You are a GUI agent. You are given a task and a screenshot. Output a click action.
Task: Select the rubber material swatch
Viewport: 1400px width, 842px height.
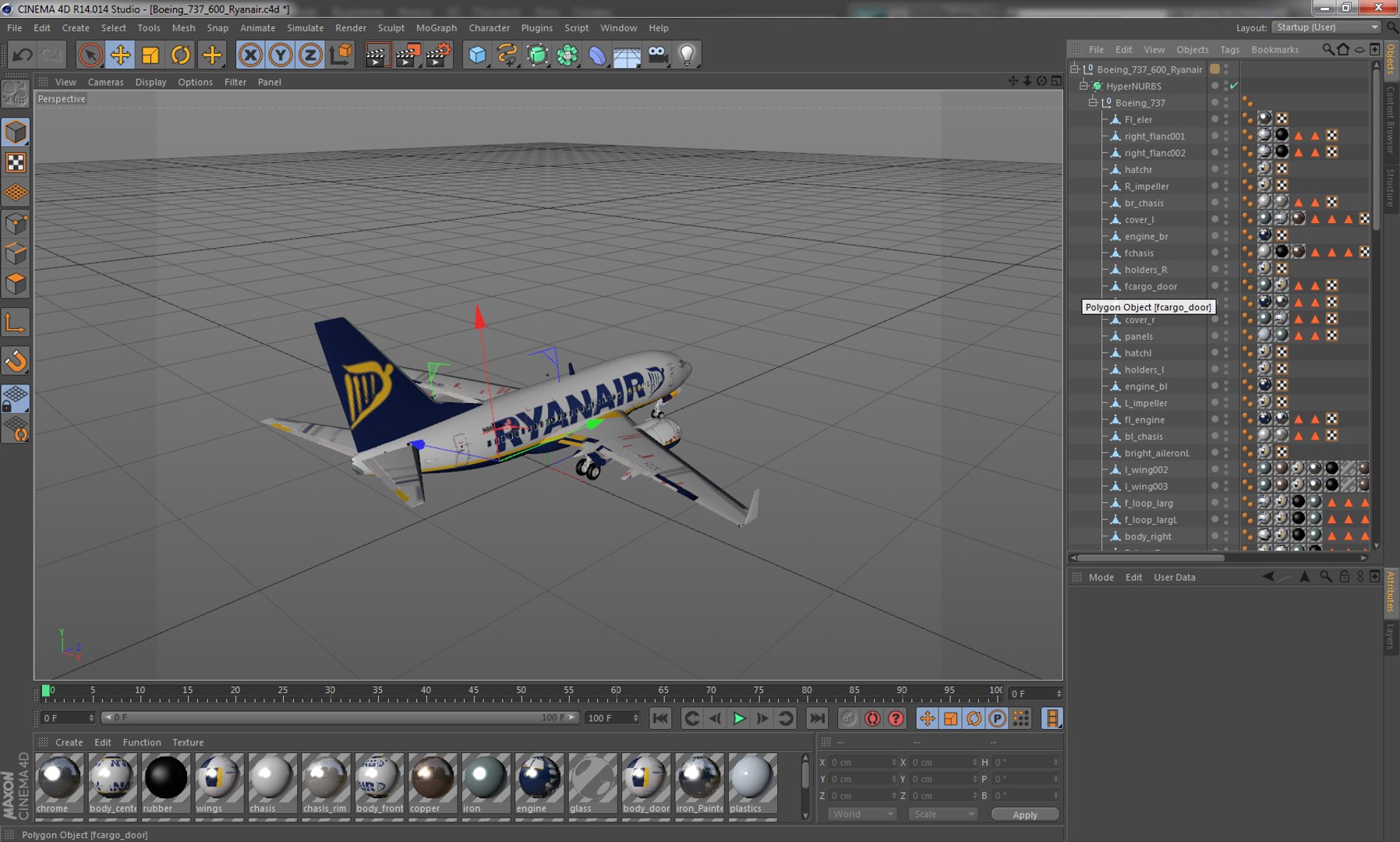[x=165, y=782]
